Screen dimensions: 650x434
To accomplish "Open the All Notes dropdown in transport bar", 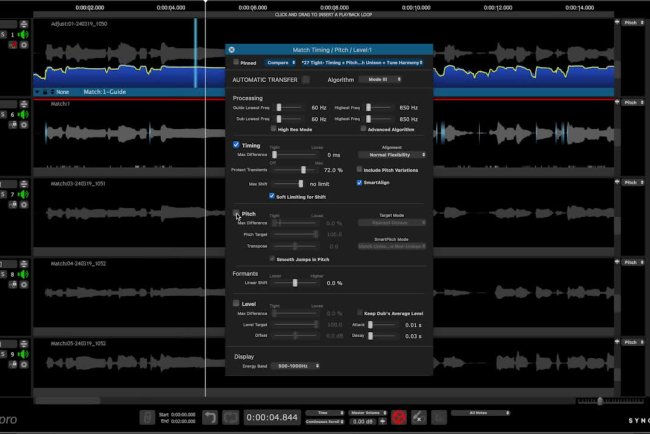I will (x=480, y=413).
